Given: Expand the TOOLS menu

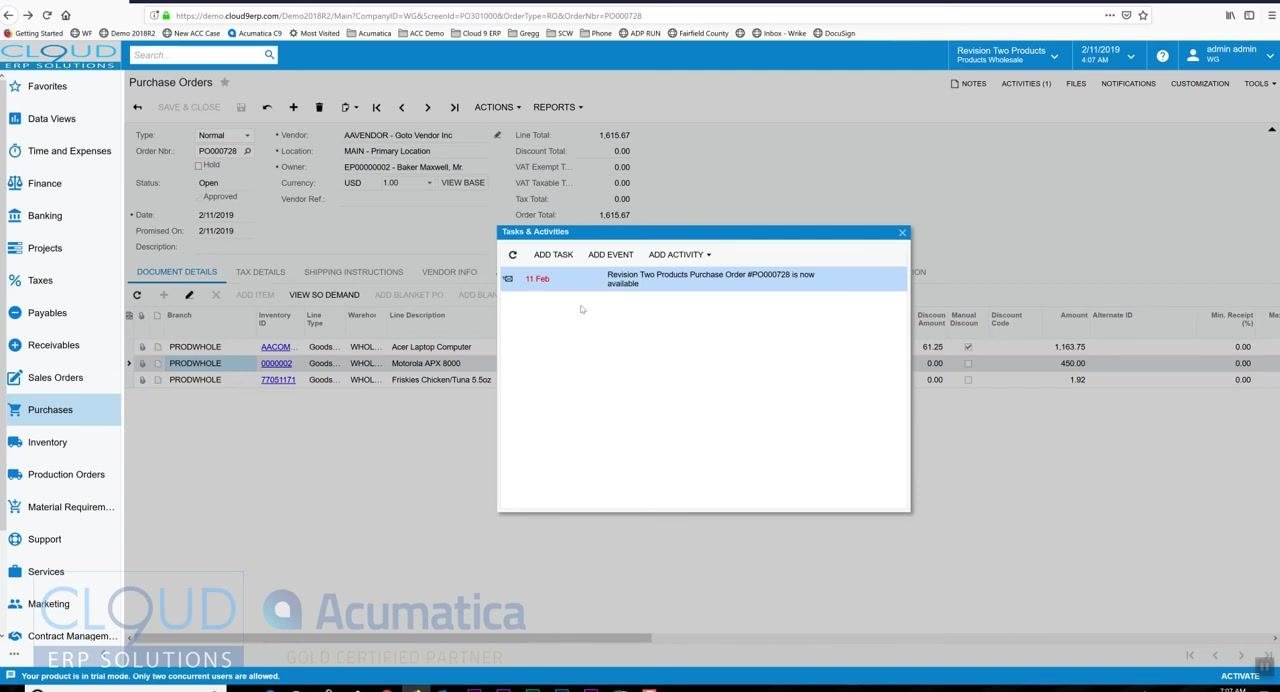Looking at the screenshot, I should (1260, 84).
